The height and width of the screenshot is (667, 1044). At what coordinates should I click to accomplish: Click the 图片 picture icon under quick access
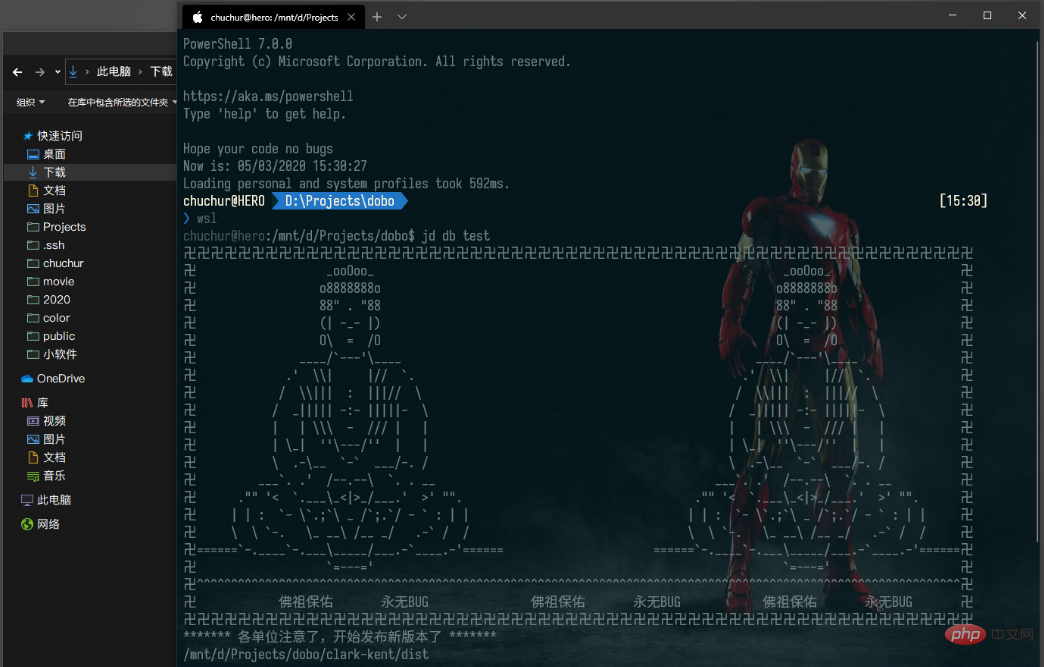33,208
